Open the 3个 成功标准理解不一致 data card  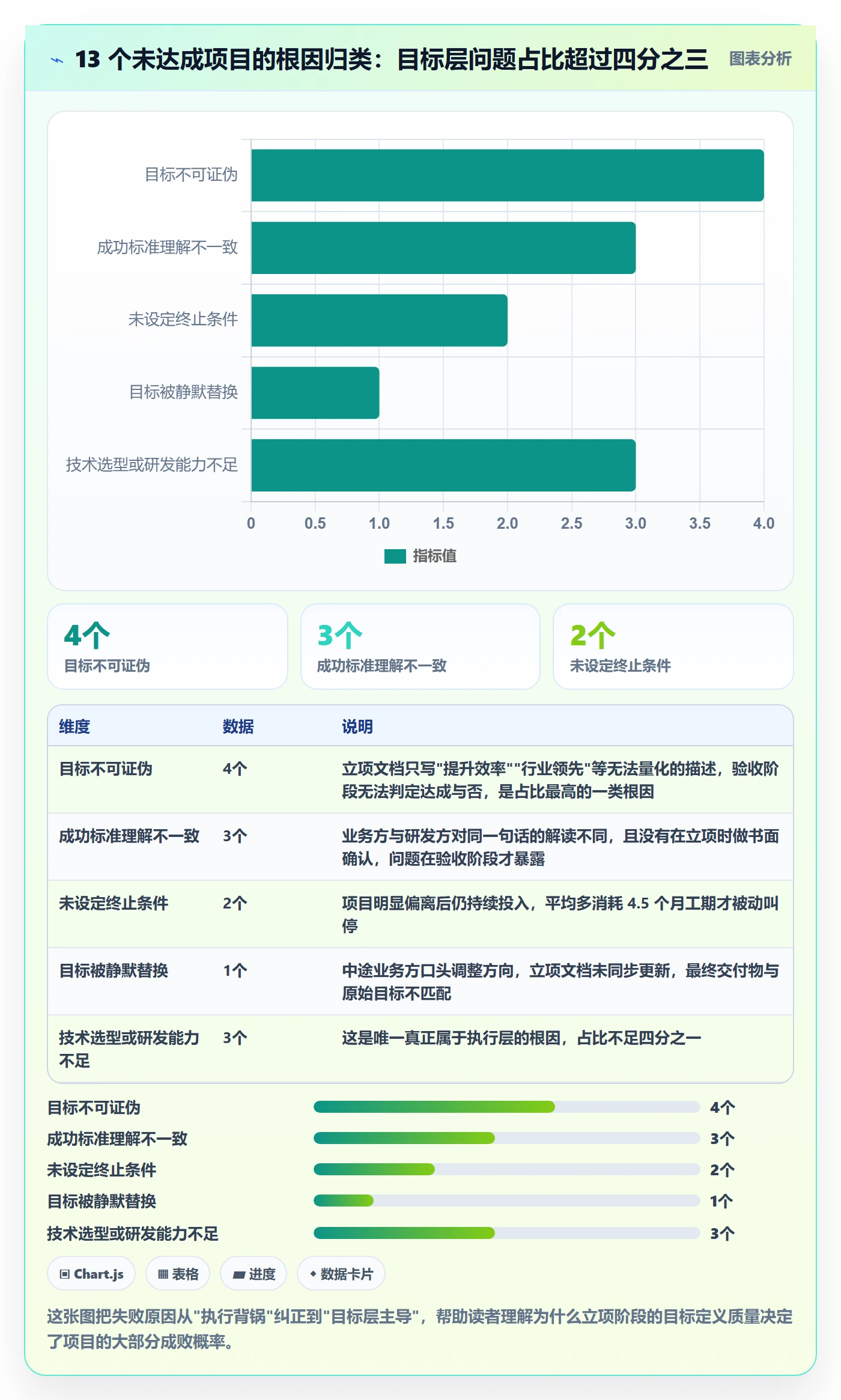[x=421, y=647]
